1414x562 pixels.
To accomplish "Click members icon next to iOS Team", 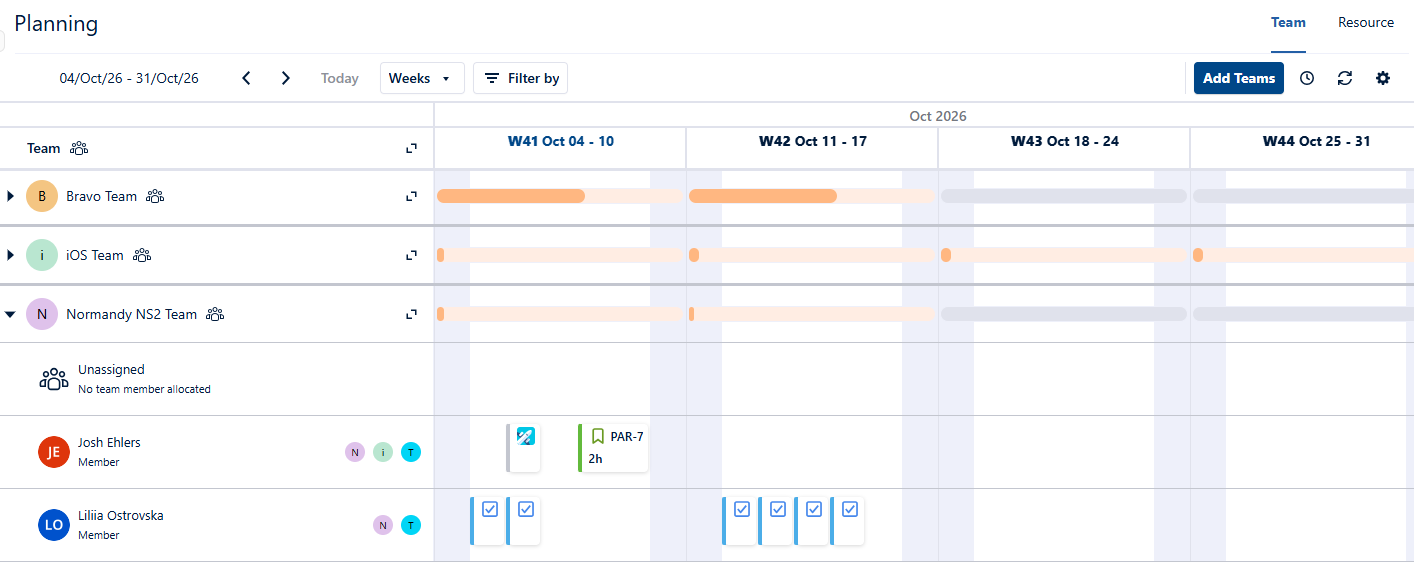I will [142, 255].
